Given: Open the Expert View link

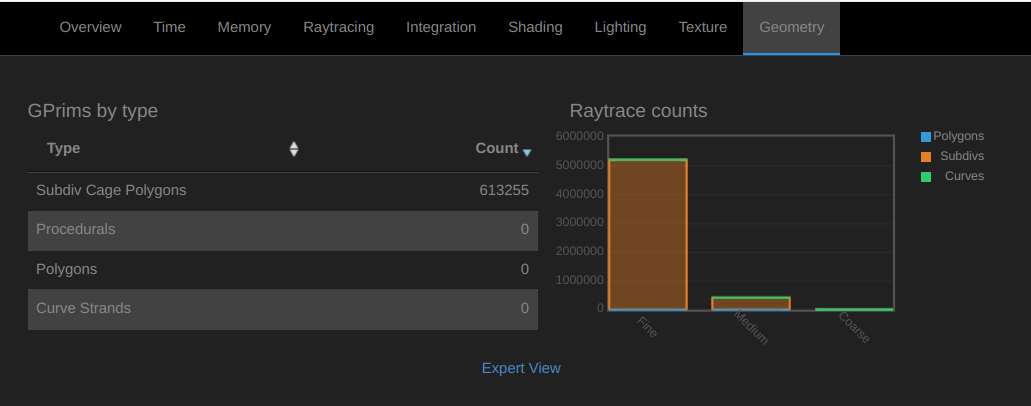Looking at the screenshot, I should pos(521,368).
